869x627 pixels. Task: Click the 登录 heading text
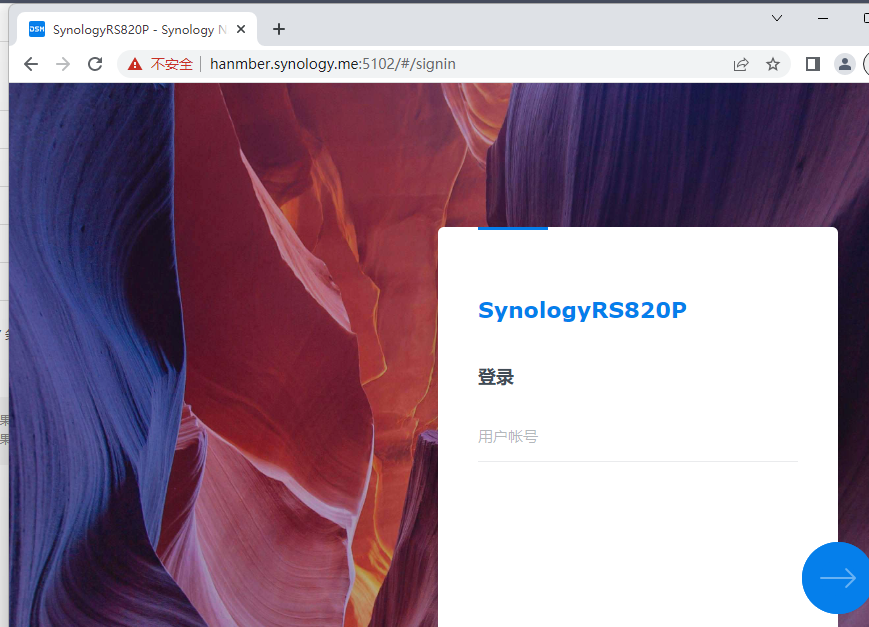[496, 377]
